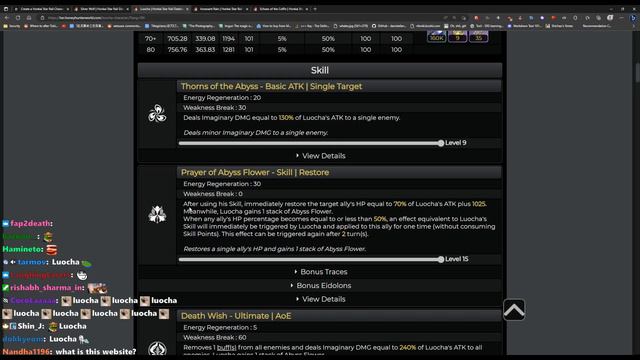Click the Prayer of Abyss Flower skill icon
This screenshot has height=360, width=640.
coord(157,214)
